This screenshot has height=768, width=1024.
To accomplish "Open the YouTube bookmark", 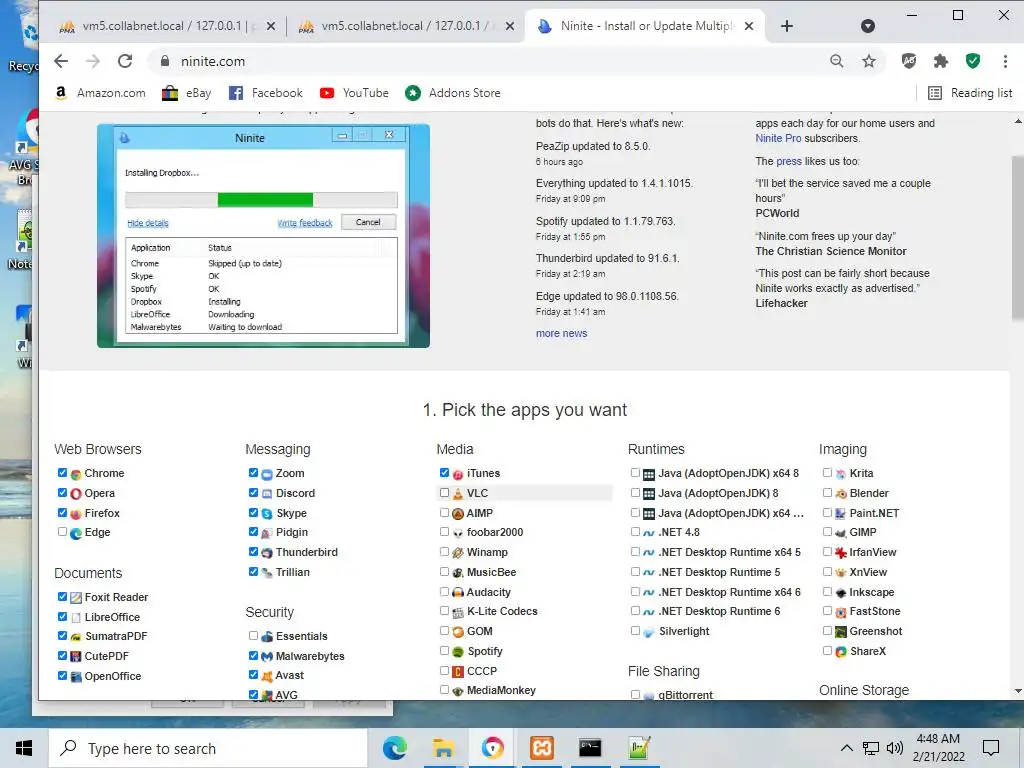I will pyautogui.click(x=355, y=93).
